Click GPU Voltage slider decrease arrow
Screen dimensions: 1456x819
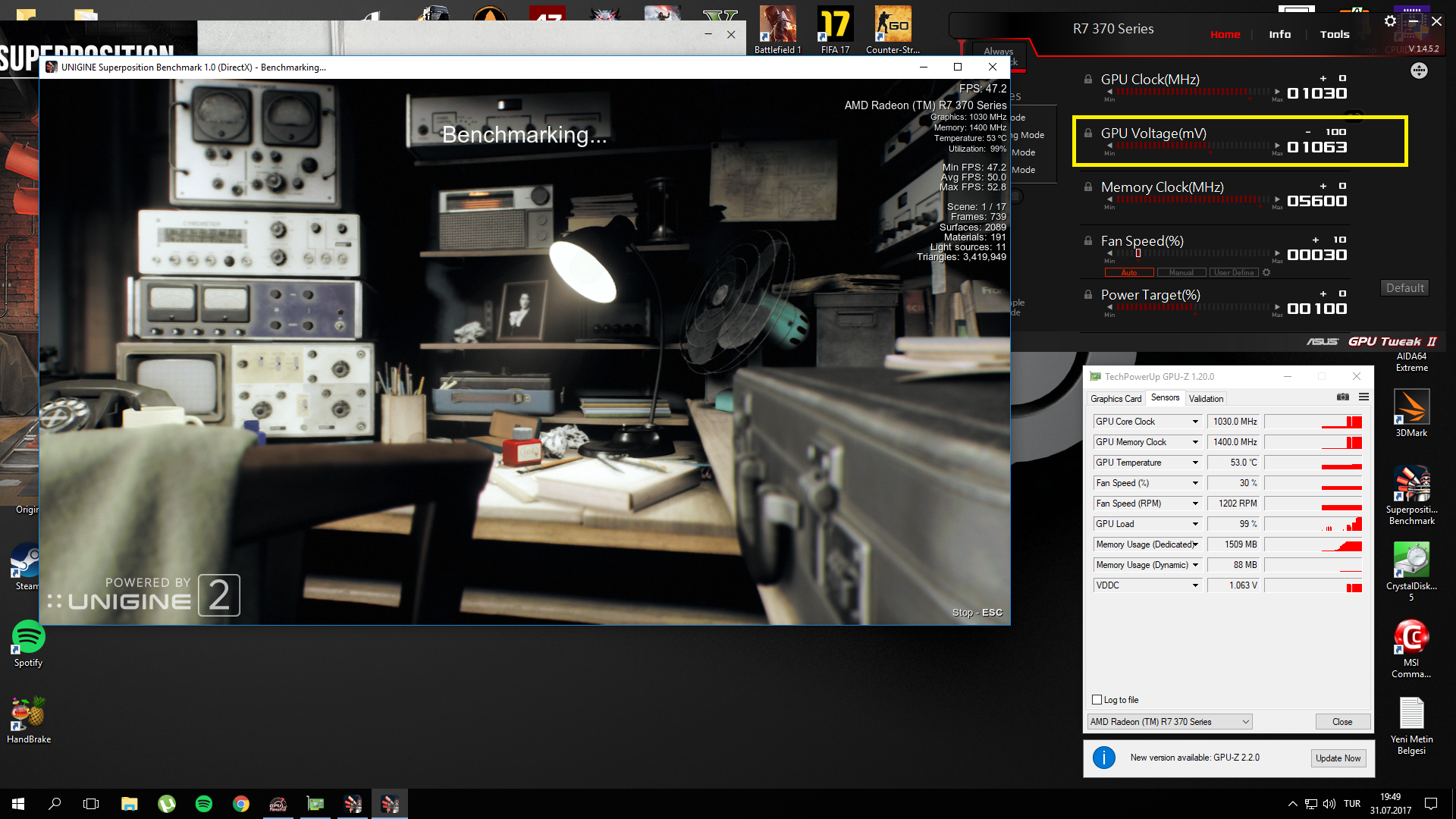click(x=1110, y=146)
